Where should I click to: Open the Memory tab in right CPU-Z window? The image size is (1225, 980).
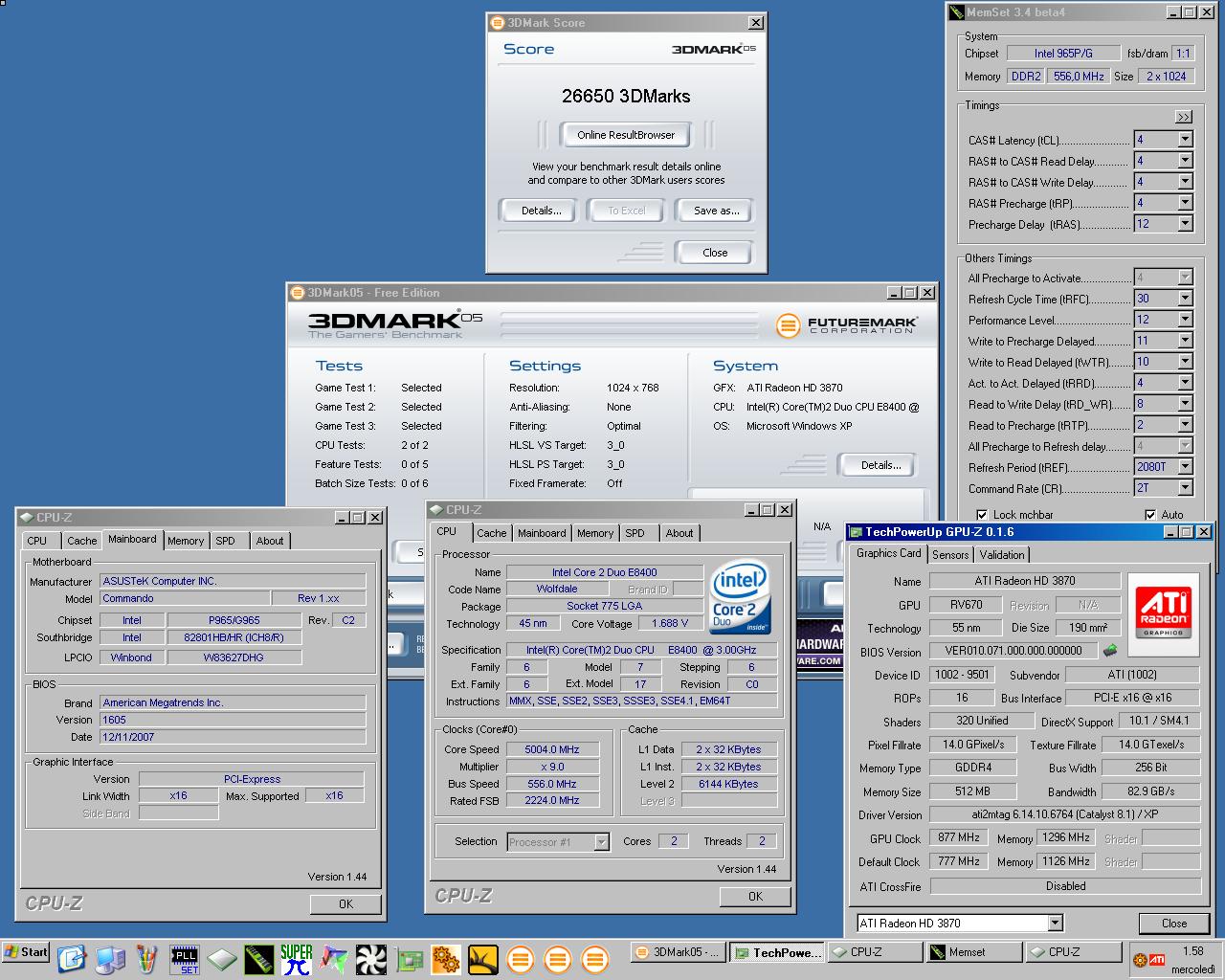[x=595, y=534]
